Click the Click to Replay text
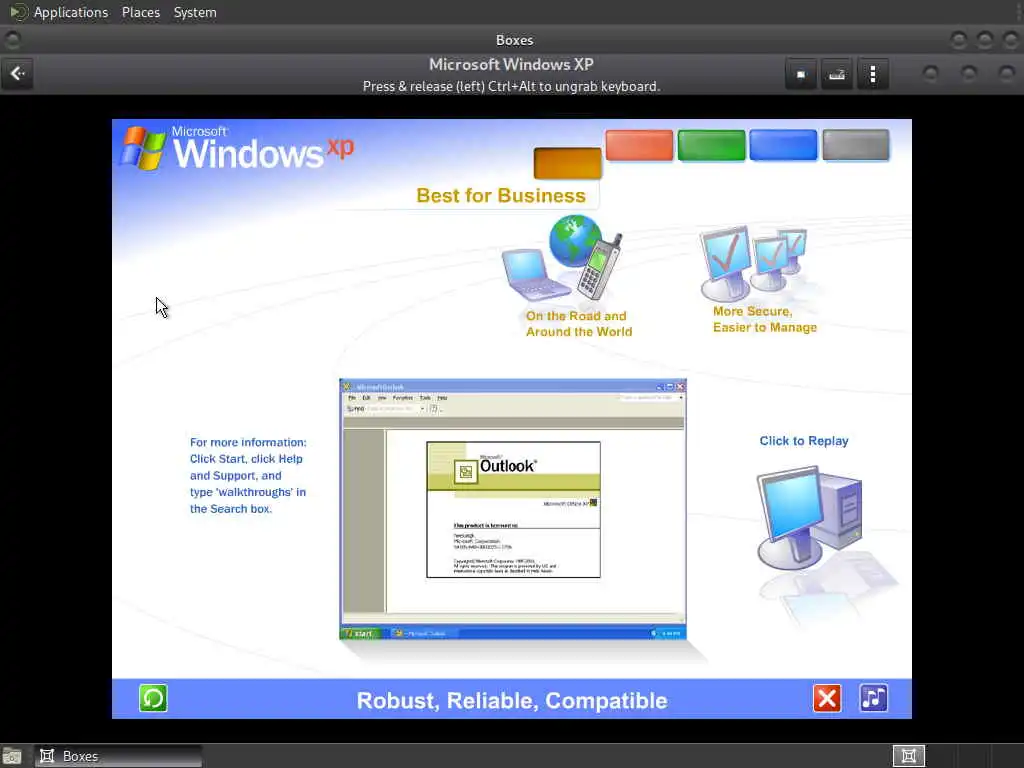This screenshot has height=768, width=1024. click(x=804, y=441)
